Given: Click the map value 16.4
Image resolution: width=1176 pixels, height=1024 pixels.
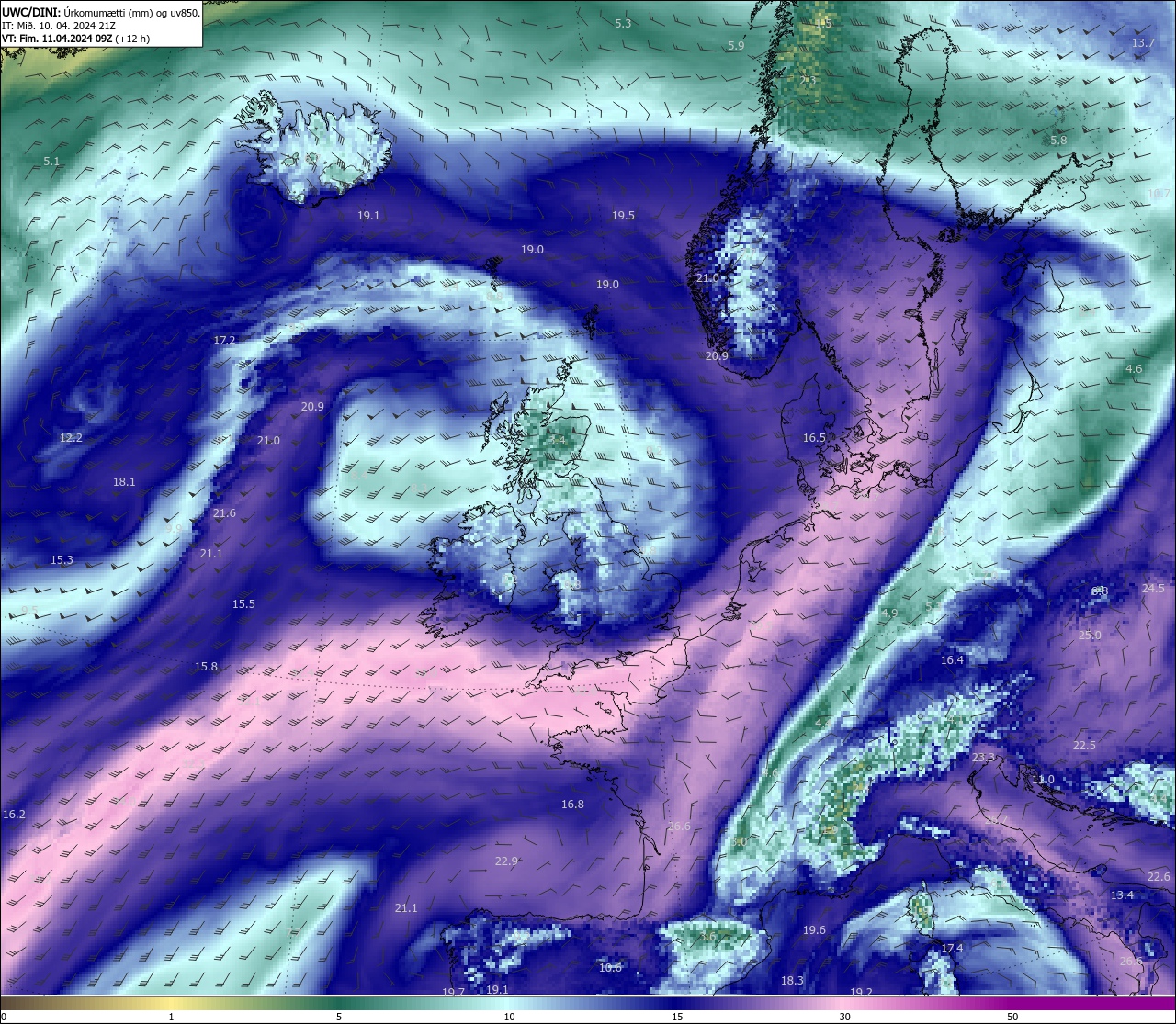Looking at the screenshot, I should [952, 659].
